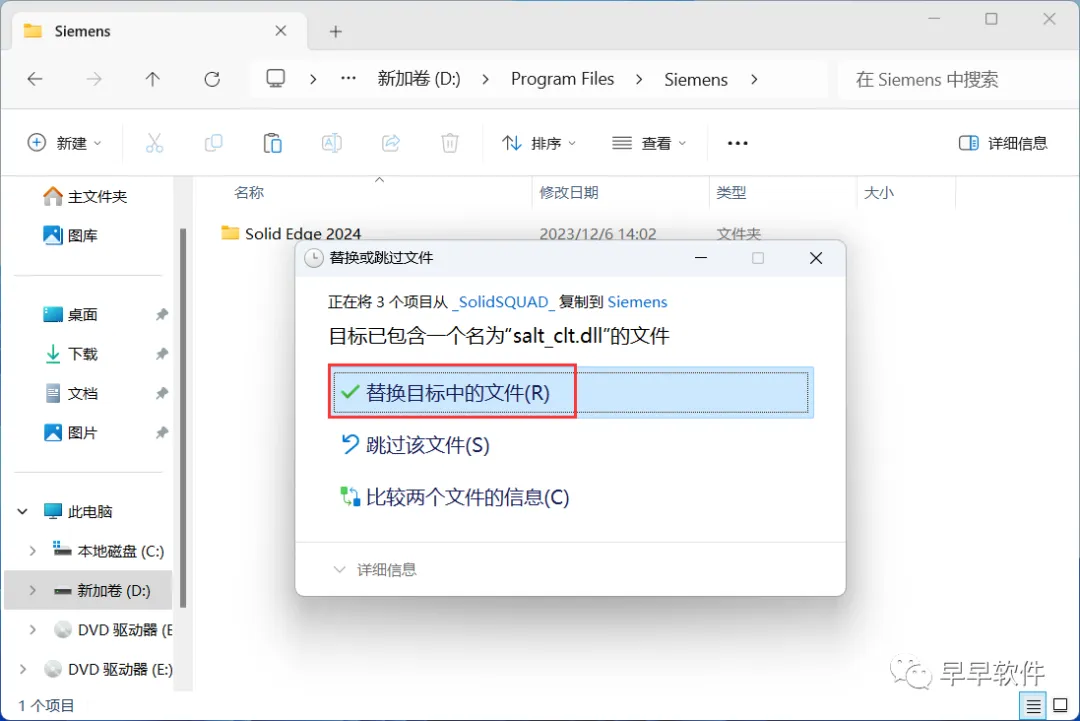This screenshot has height=721, width=1080.
Task: Sort by 大小 column header
Action: click(879, 193)
